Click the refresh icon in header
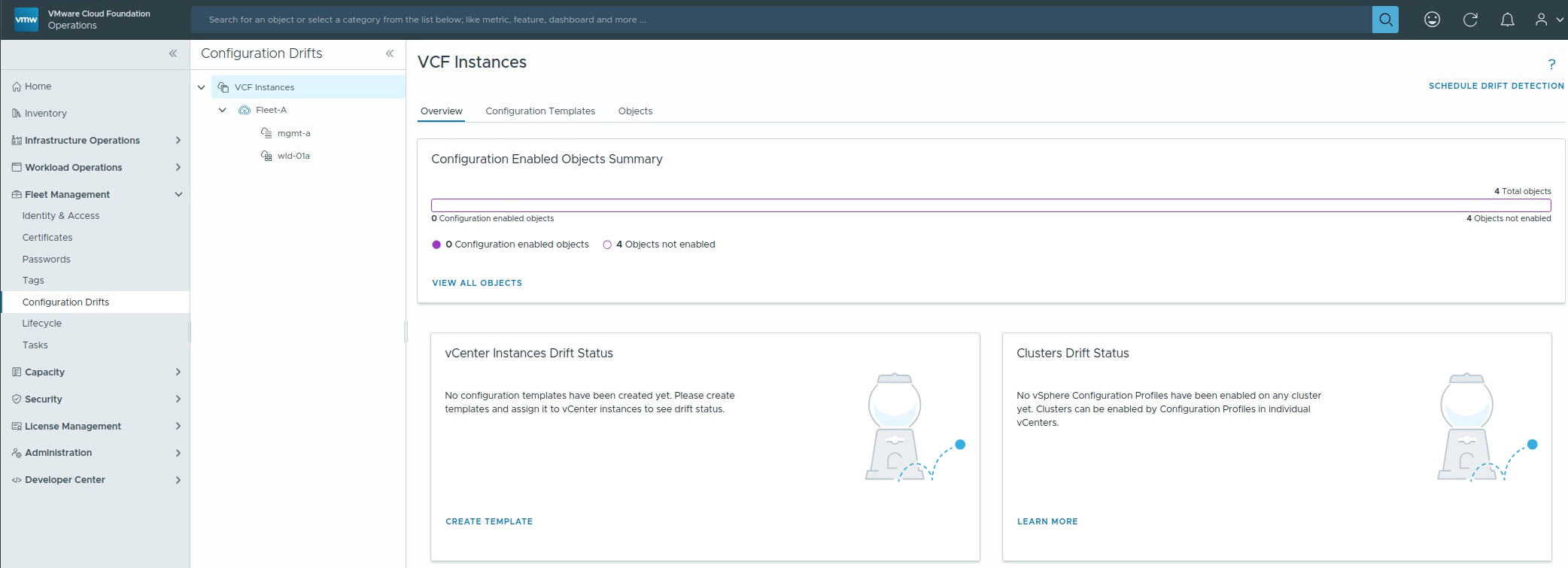 tap(1469, 20)
